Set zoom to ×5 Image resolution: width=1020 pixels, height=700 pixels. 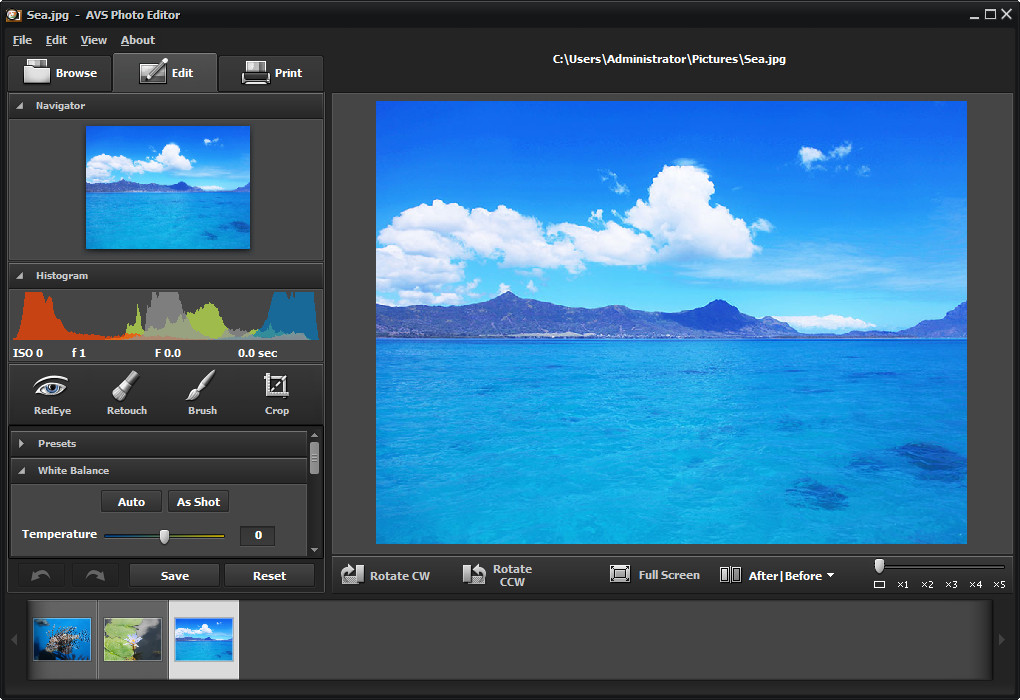[x=999, y=584]
